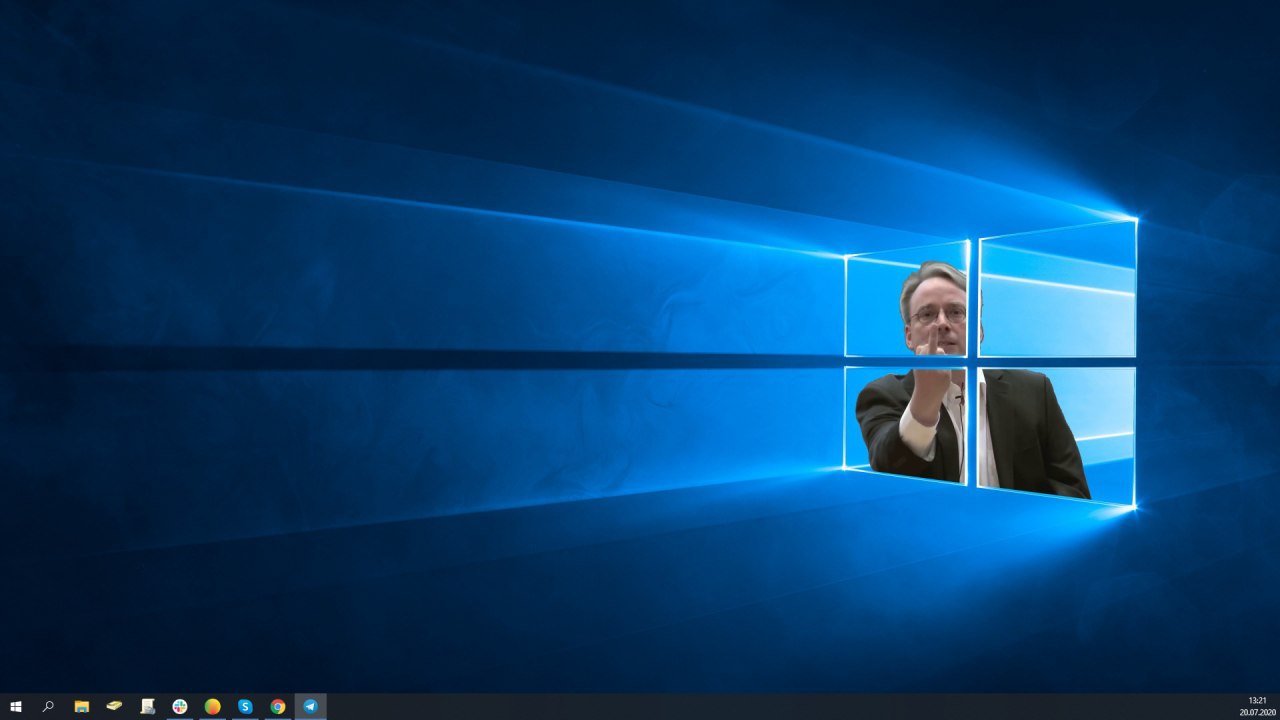1280x720 pixels.
Task: Open the scroll document icon on taskbar
Action: coord(148,706)
